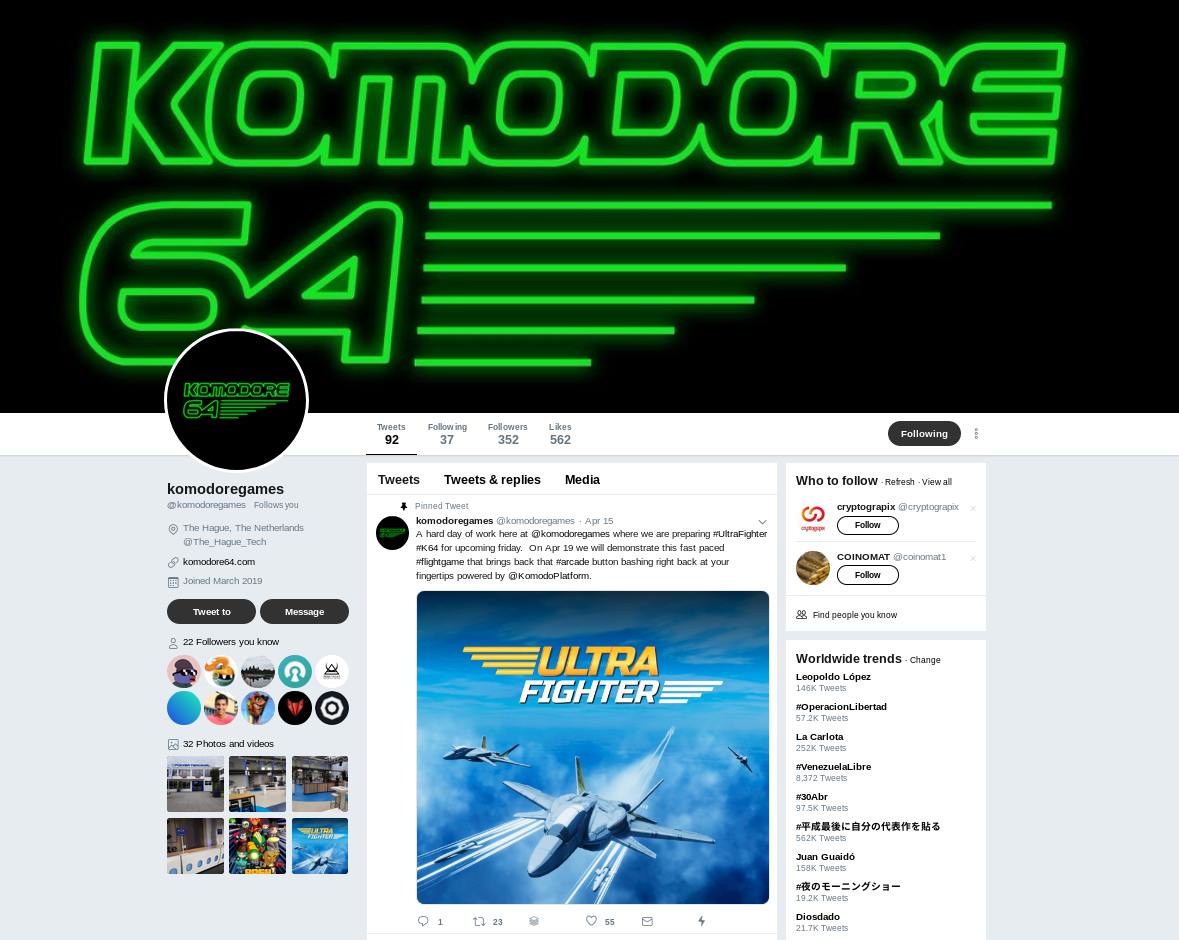Toggle the Following button for komodoregames
Screen dimensions: 1179x940
pyautogui.click(x=924, y=433)
